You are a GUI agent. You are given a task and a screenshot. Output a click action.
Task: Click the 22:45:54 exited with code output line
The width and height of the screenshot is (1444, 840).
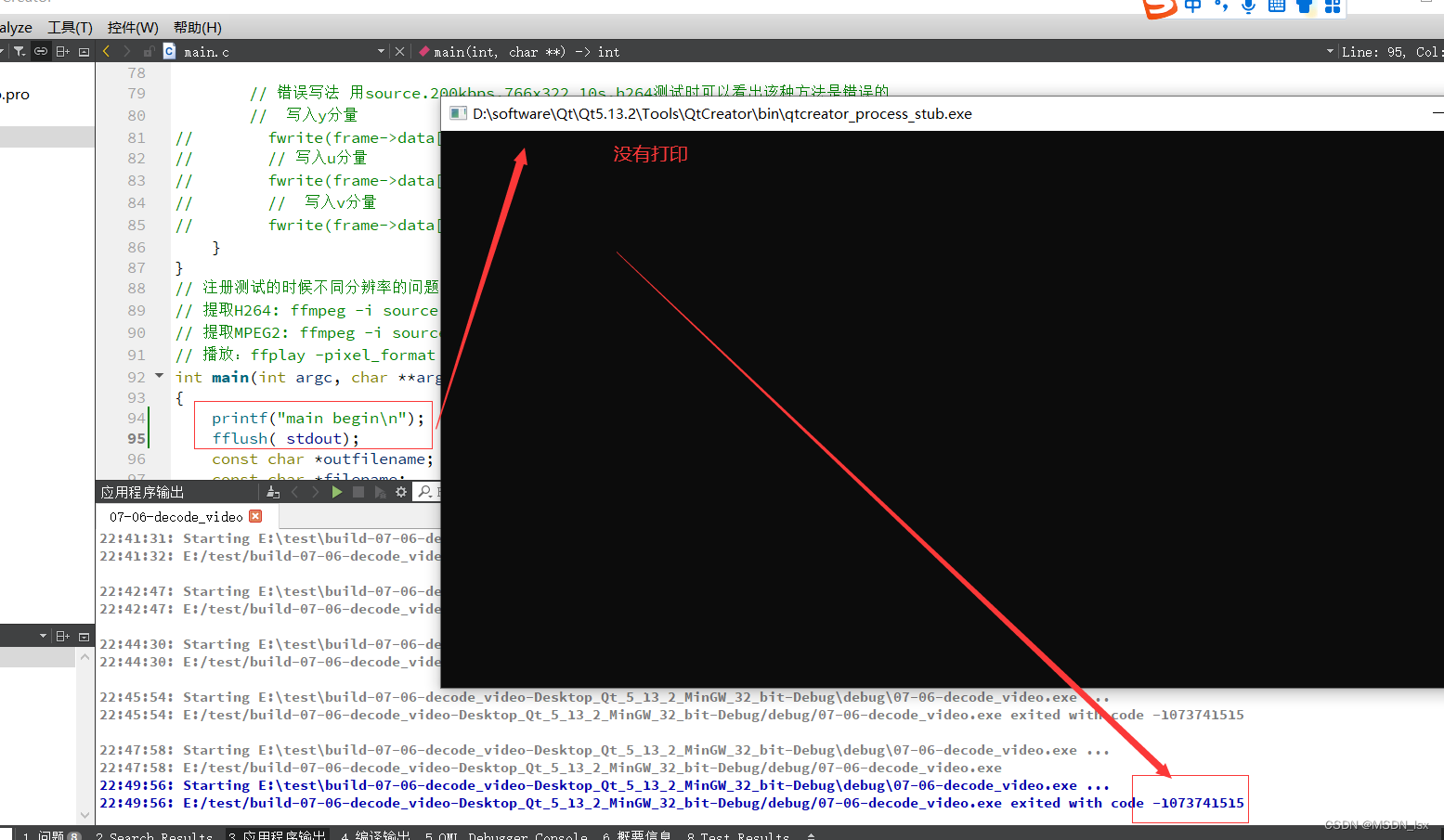671,715
